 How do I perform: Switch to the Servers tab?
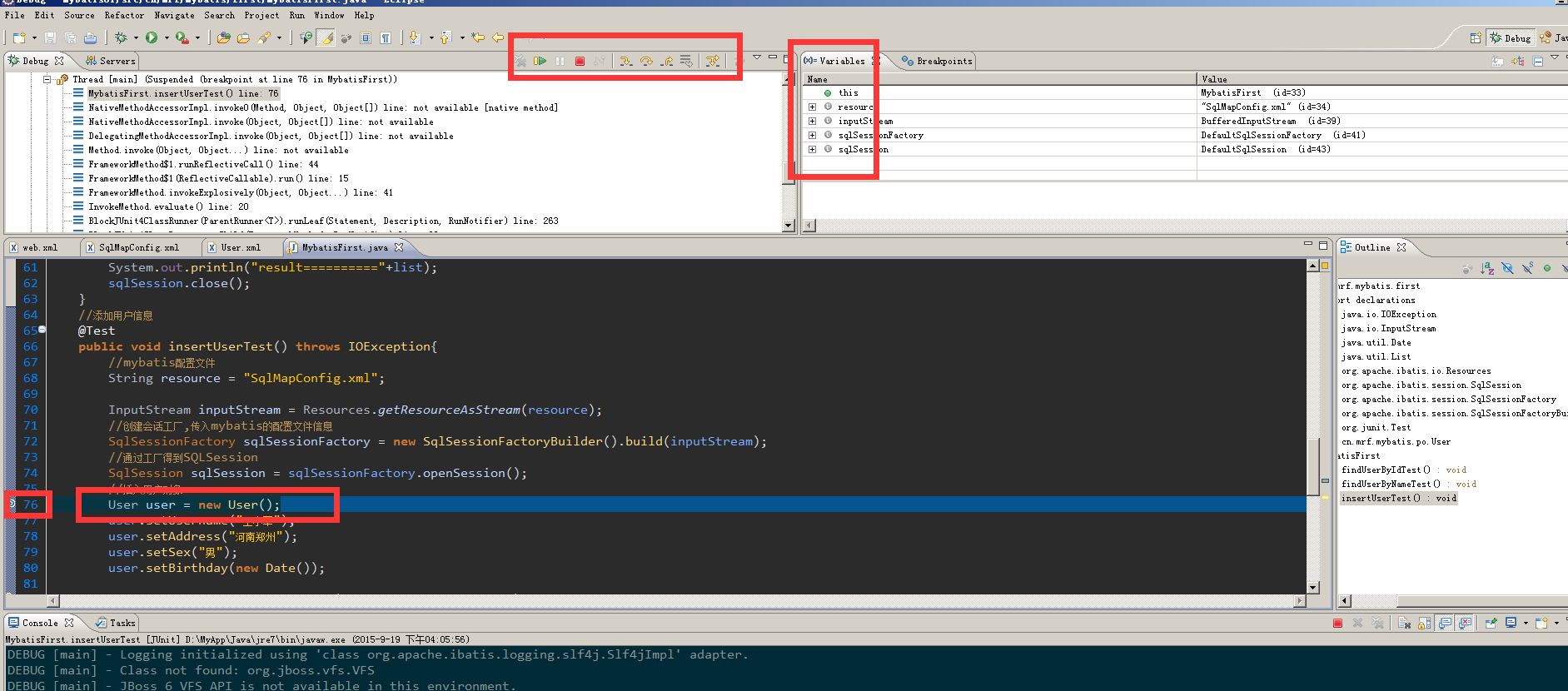point(110,61)
